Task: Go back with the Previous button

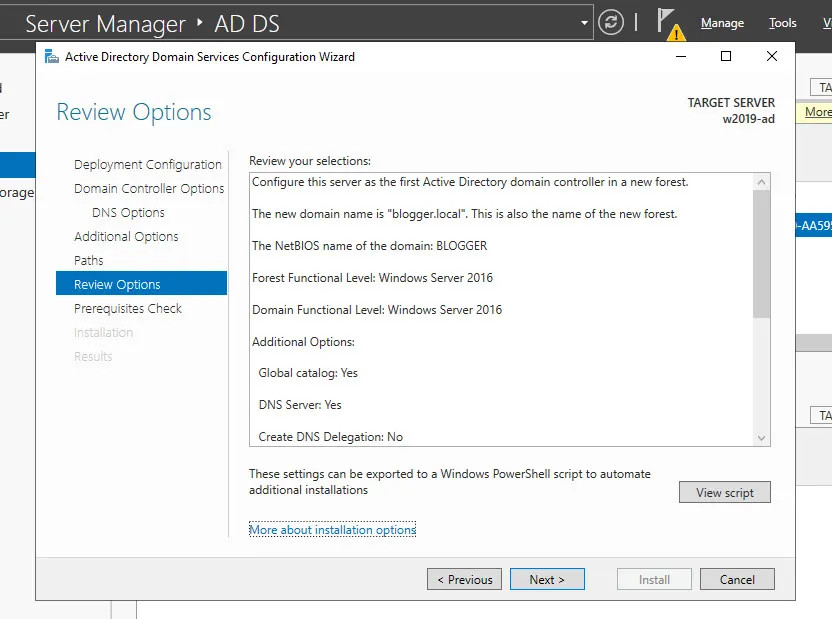Action: pos(464,580)
